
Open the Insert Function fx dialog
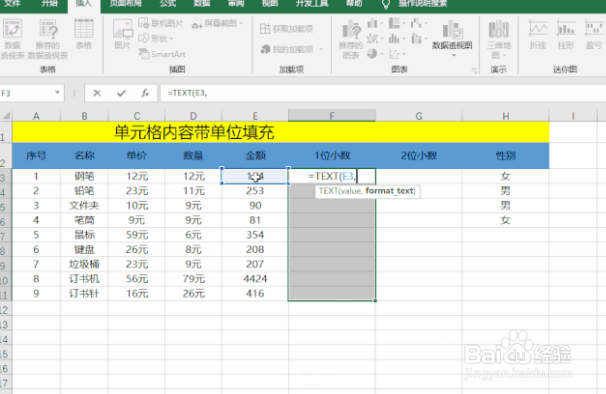point(145,93)
